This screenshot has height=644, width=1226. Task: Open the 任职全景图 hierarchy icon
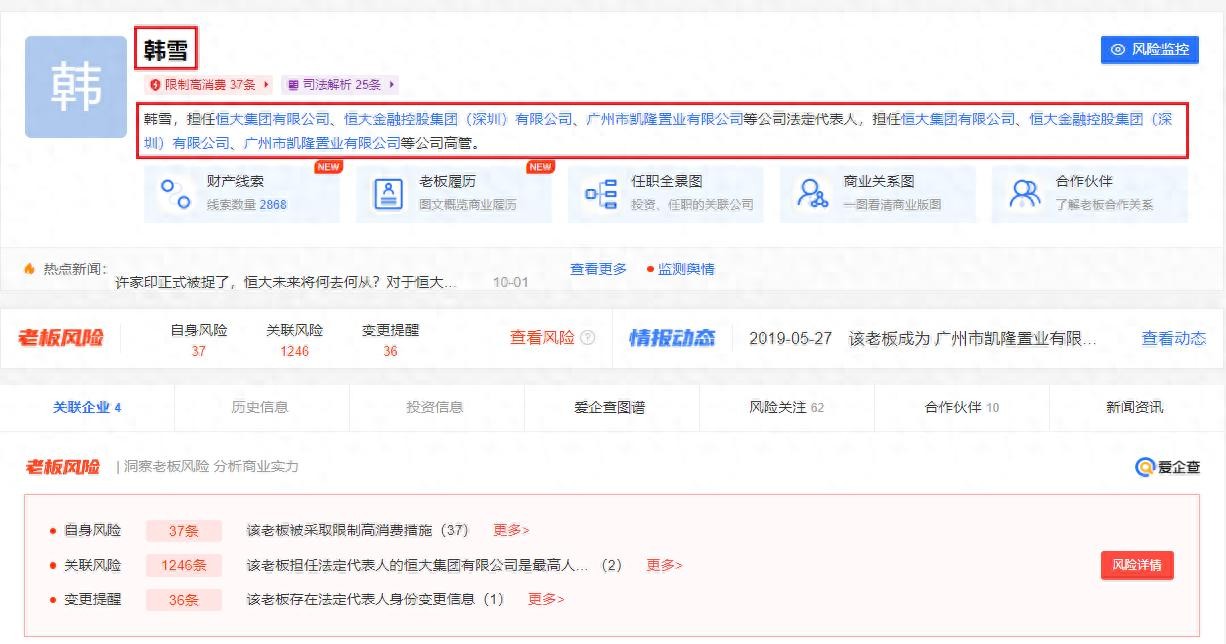coord(600,194)
